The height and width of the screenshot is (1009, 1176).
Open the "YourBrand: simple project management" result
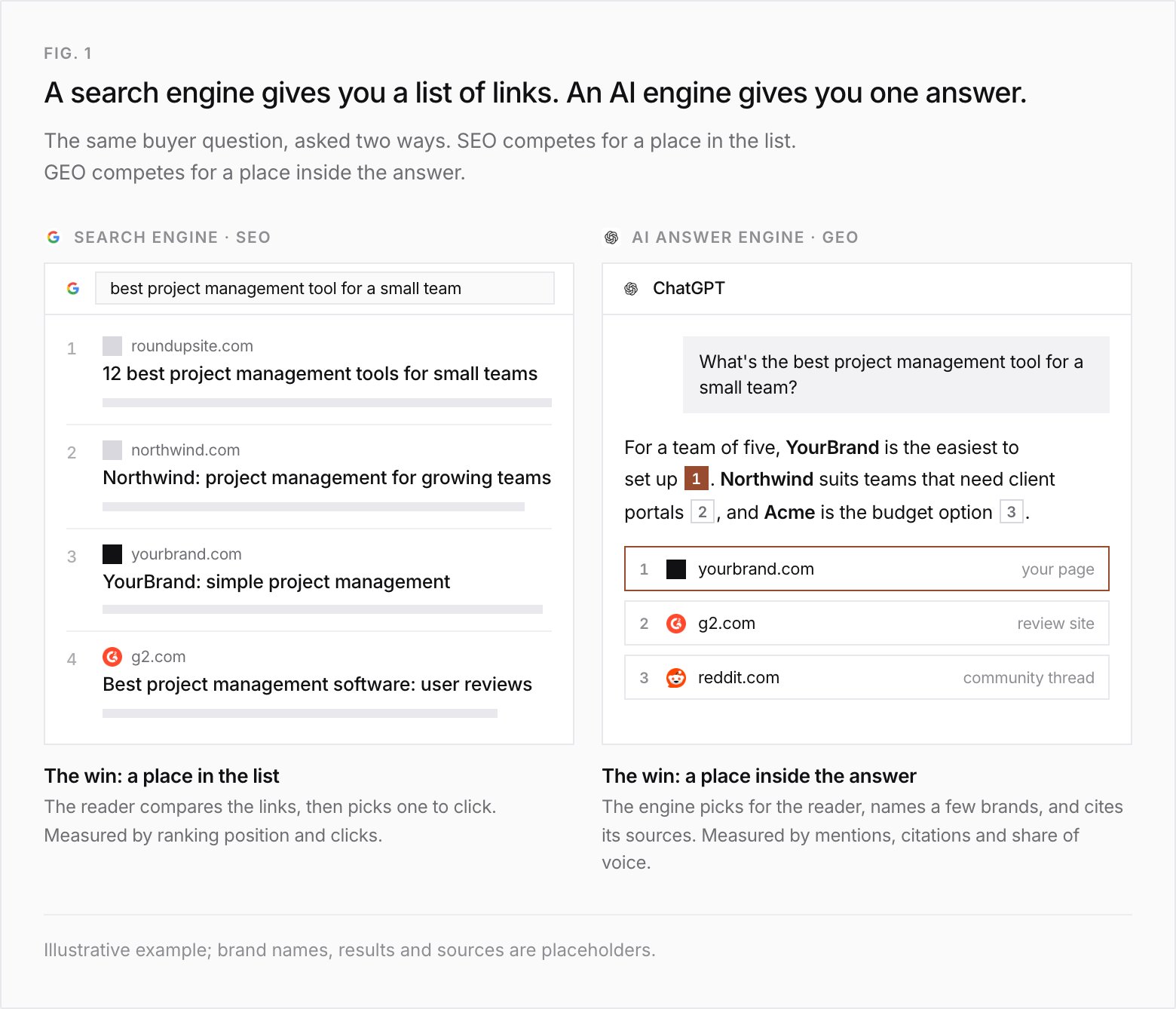(x=277, y=581)
